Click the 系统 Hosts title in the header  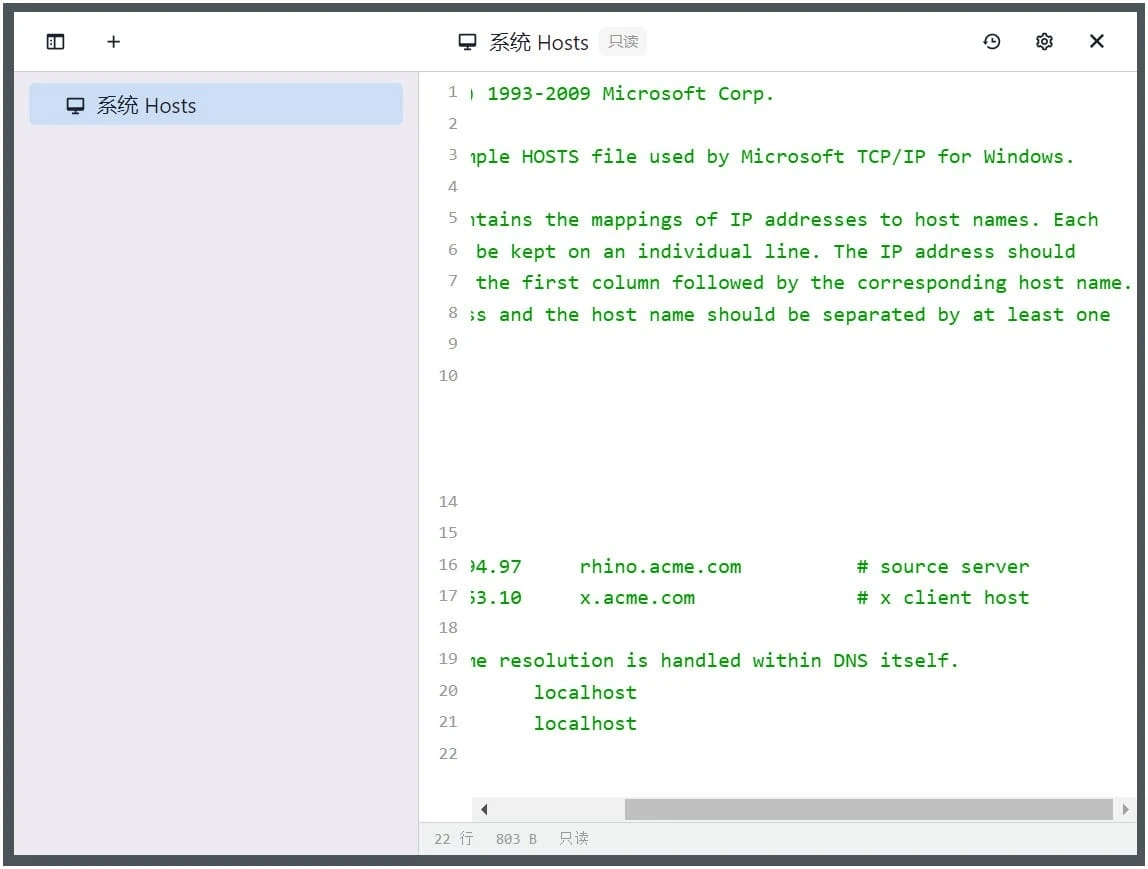(538, 42)
